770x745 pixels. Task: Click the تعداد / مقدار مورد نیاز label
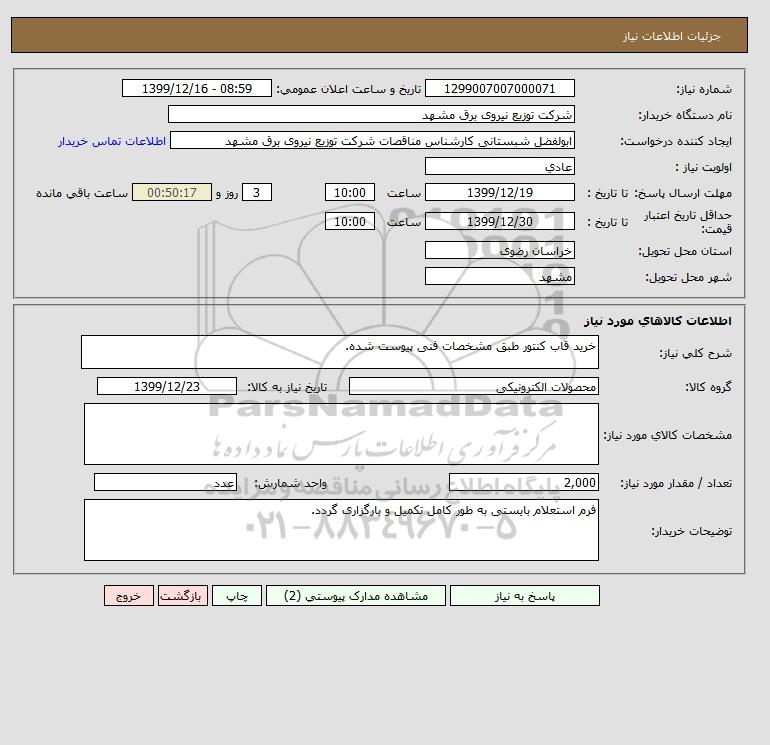click(x=676, y=483)
